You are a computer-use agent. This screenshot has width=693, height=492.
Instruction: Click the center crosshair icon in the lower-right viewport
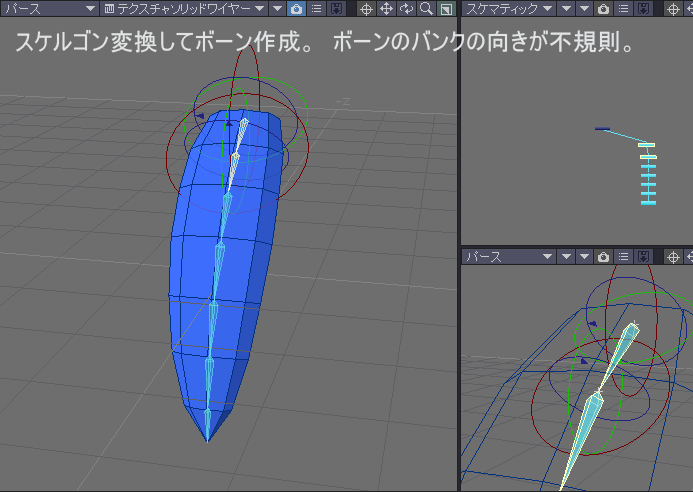coord(673,257)
